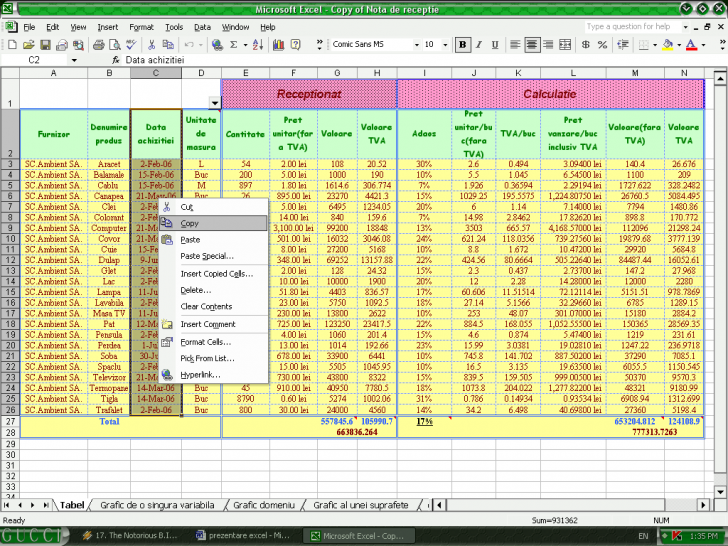728x546 pixels.
Task: Open help question box dropdown arrow
Action: point(685,27)
